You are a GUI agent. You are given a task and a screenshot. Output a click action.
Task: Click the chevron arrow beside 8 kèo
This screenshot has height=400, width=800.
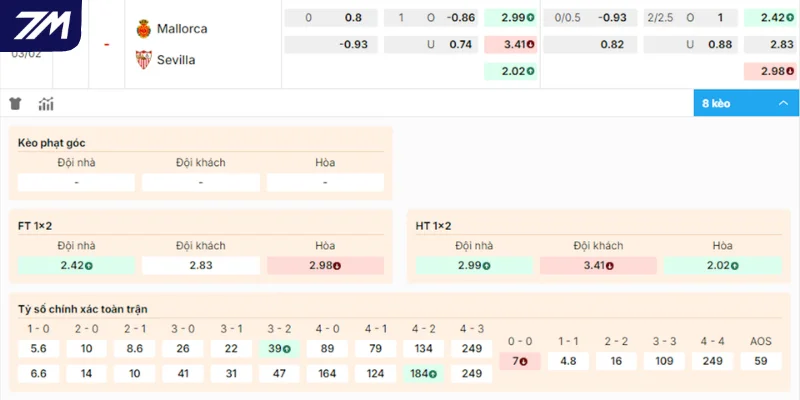click(x=782, y=103)
